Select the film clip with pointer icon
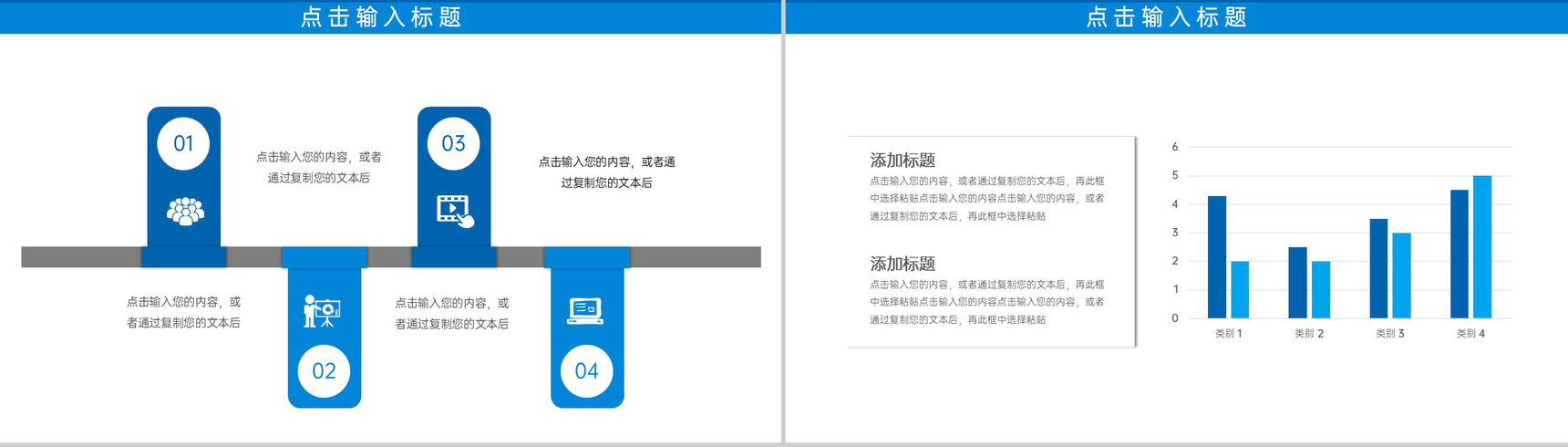The width and height of the screenshot is (1568, 447). click(455, 211)
